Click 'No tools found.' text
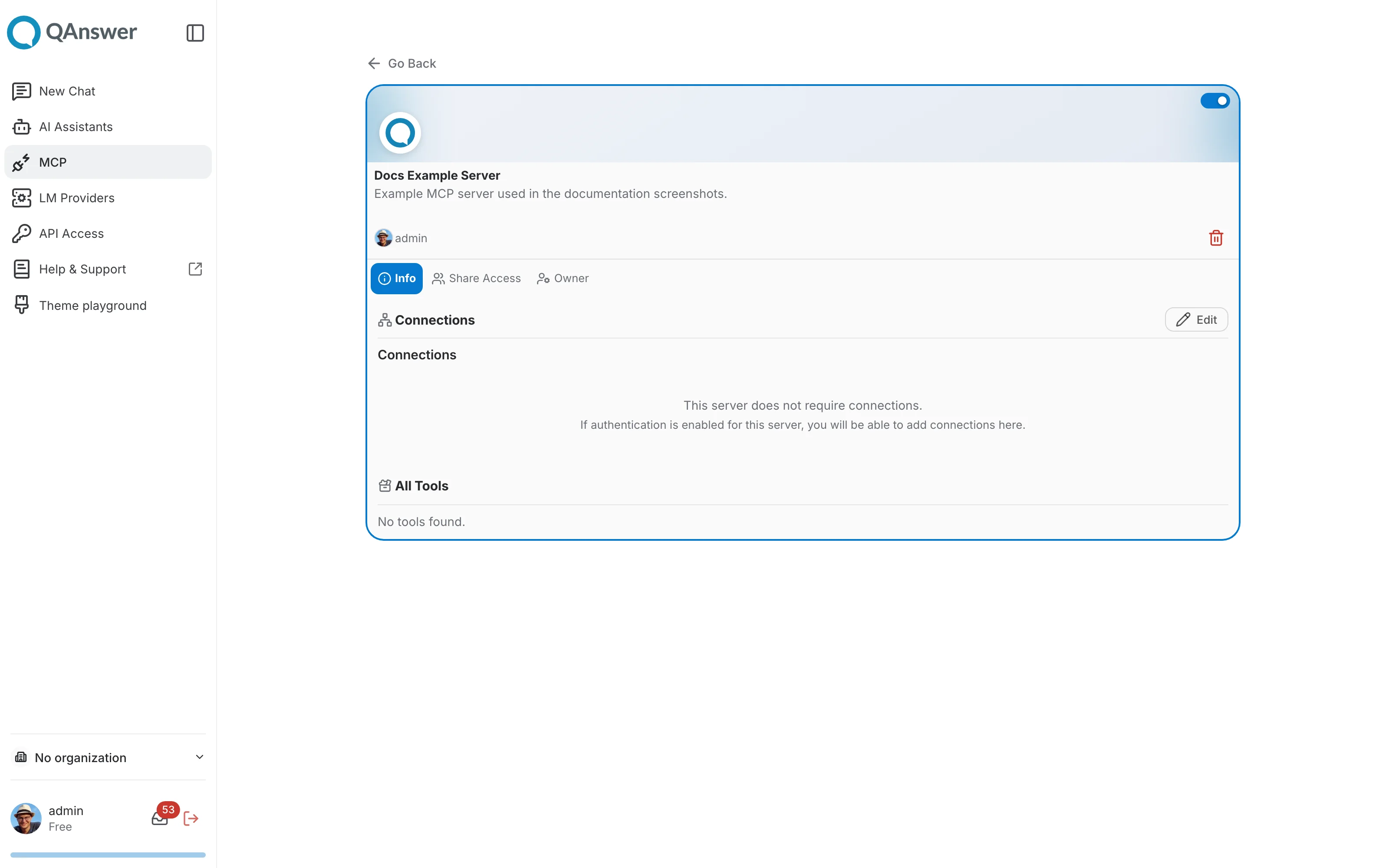Screen dimensions: 1389x868 click(x=421, y=522)
